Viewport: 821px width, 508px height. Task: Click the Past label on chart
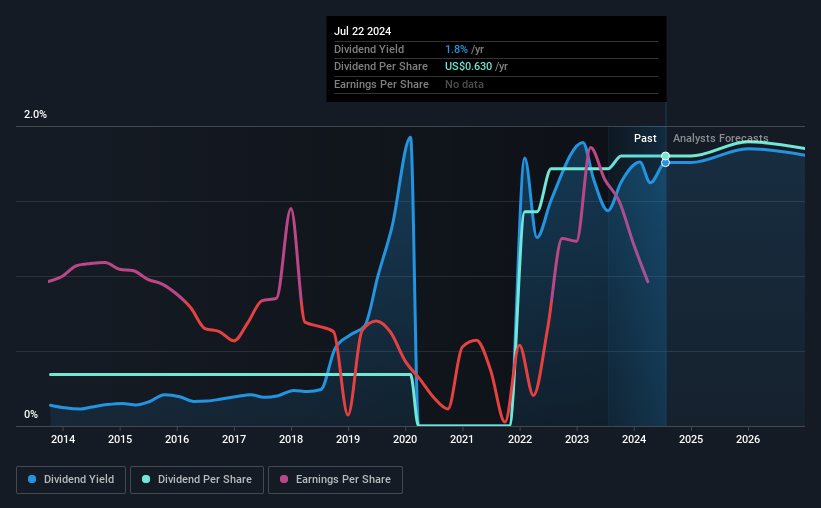click(x=645, y=138)
